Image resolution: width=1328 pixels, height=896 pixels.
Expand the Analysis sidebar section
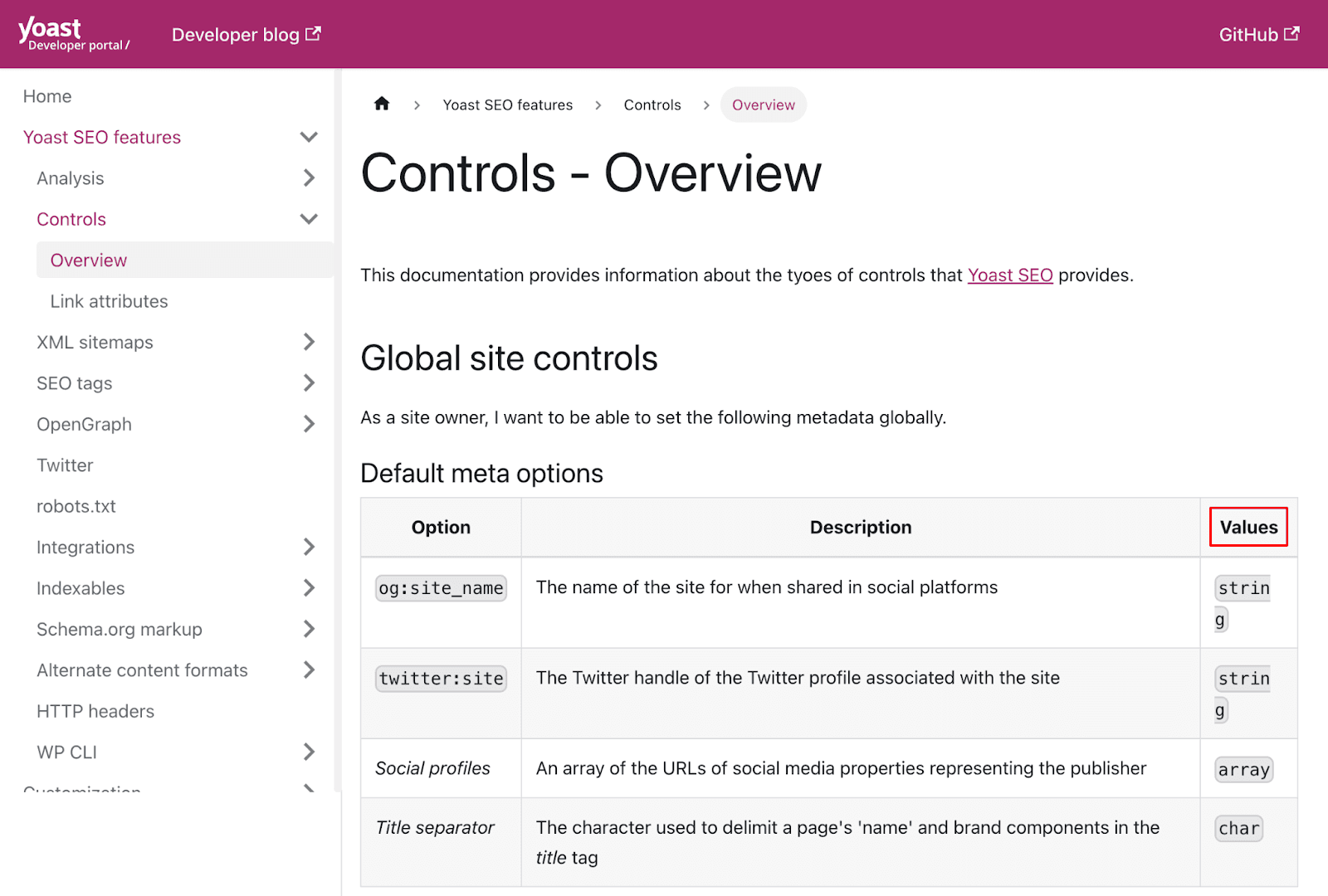[x=309, y=178]
